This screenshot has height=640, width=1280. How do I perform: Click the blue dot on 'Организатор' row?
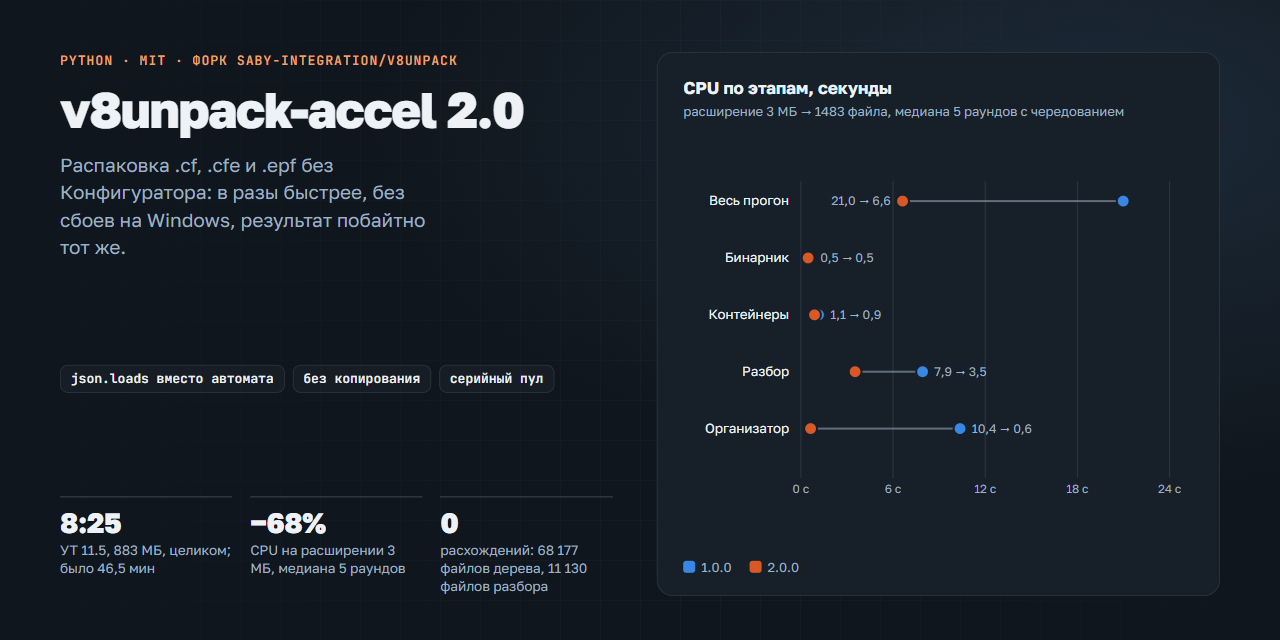[960, 429]
